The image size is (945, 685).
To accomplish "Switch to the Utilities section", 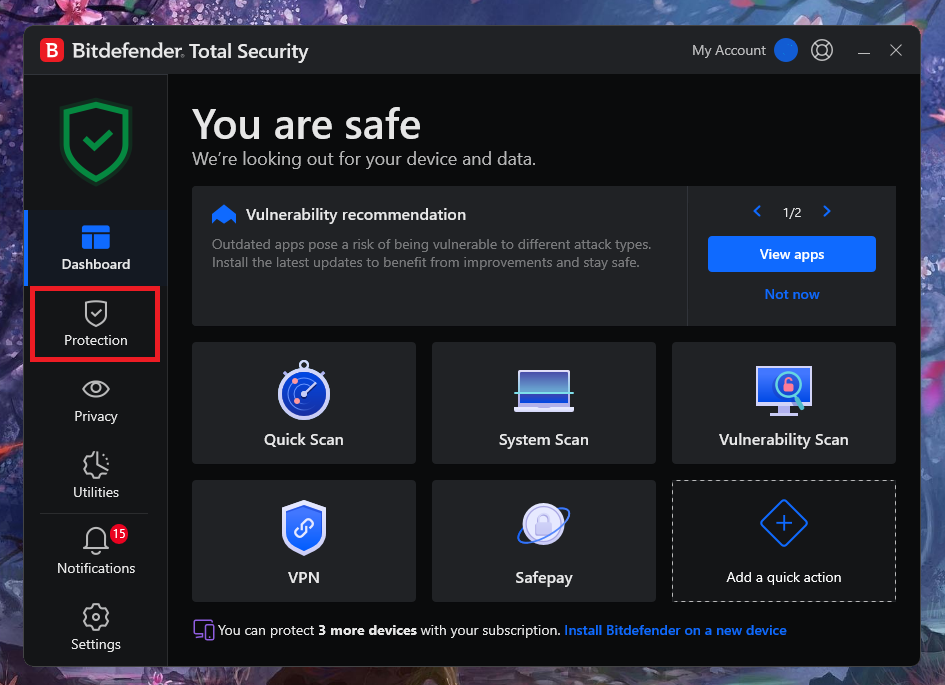I will pyautogui.click(x=96, y=476).
